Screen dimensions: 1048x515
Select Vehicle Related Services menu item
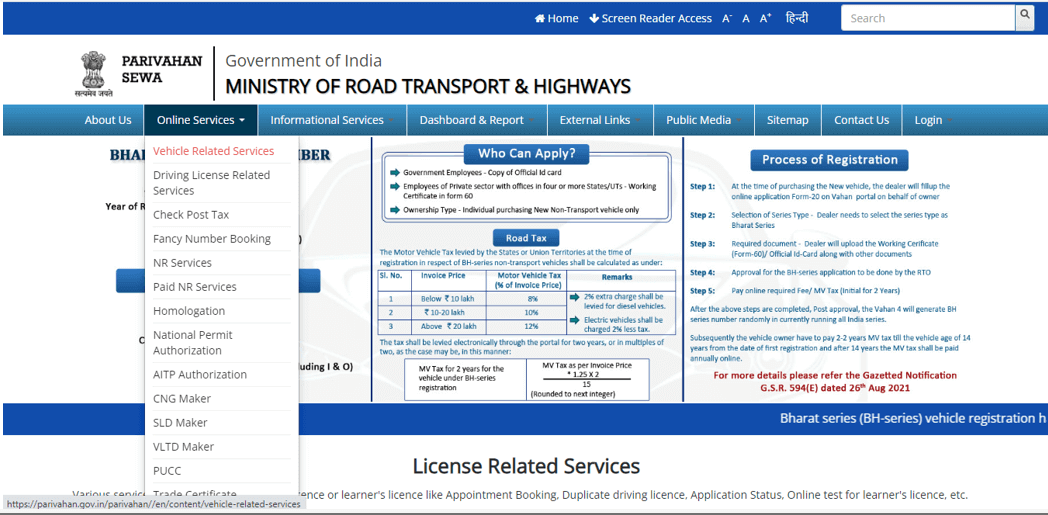pyautogui.click(x=213, y=151)
